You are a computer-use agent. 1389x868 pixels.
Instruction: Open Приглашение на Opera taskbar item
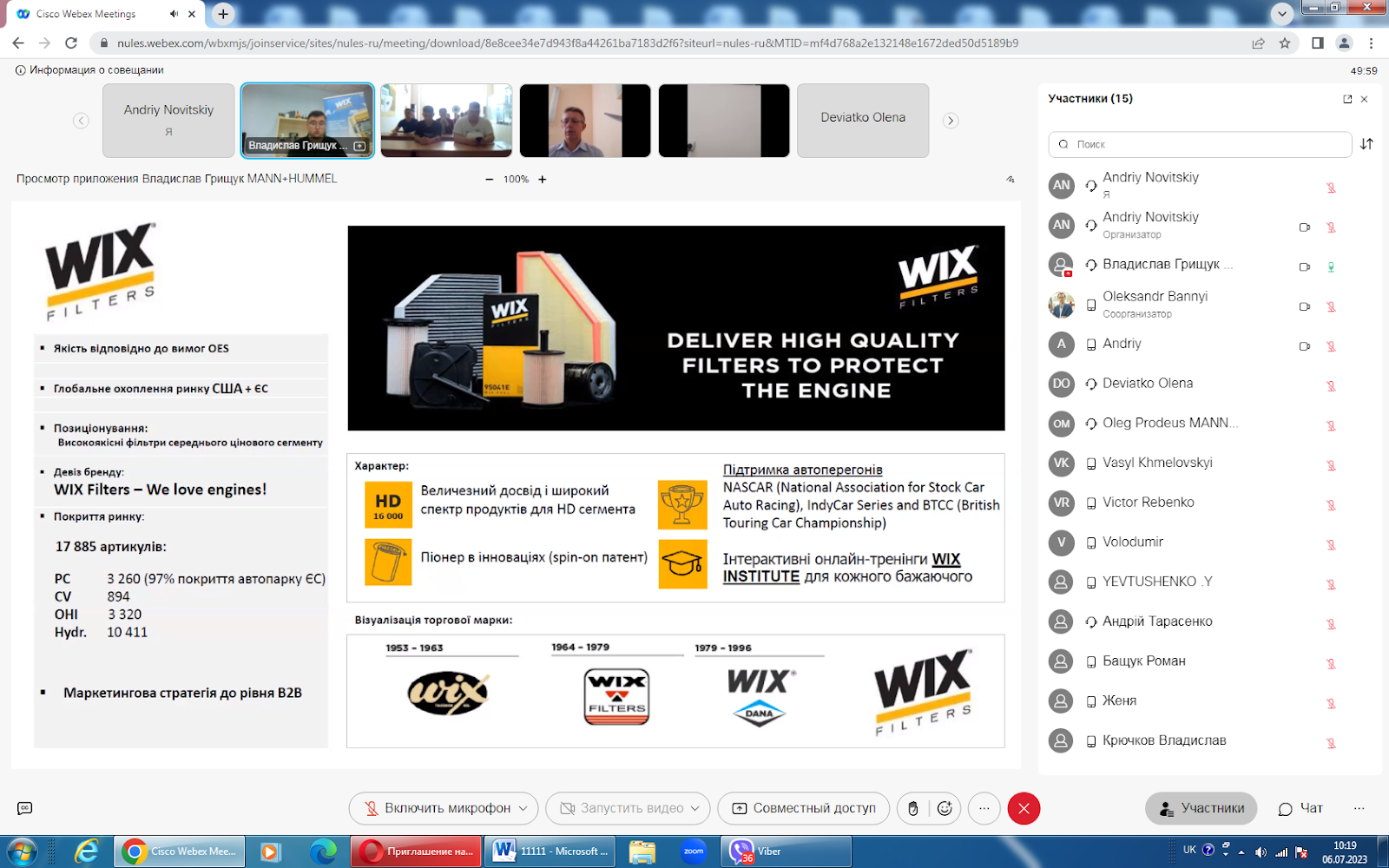[x=416, y=852]
